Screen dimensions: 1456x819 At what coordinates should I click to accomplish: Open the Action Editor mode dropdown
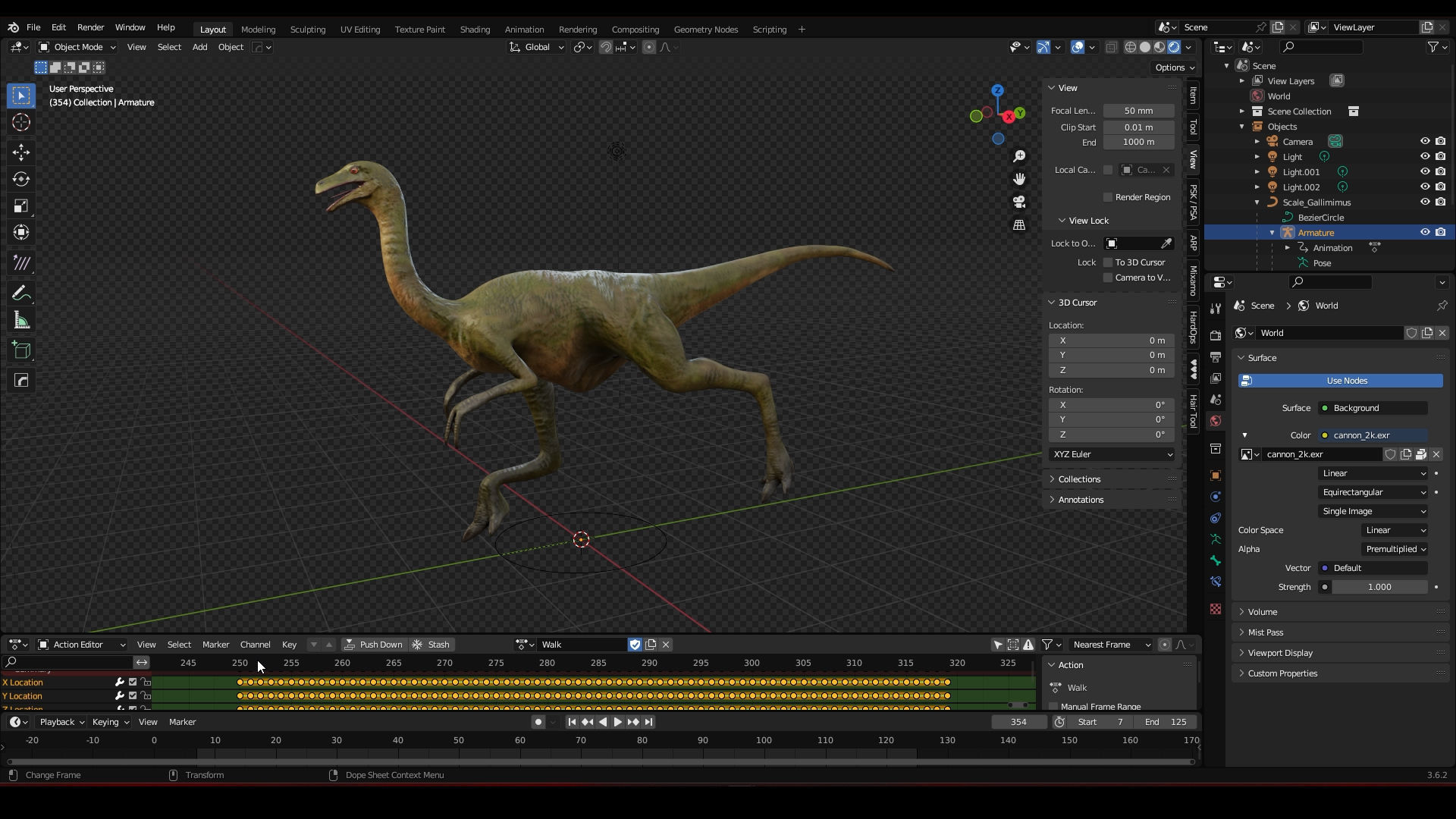tap(81, 645)
